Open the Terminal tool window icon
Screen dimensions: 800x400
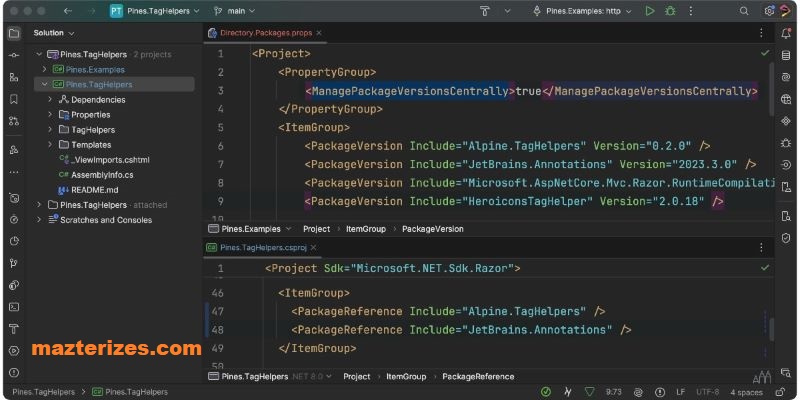pos(14,307)
